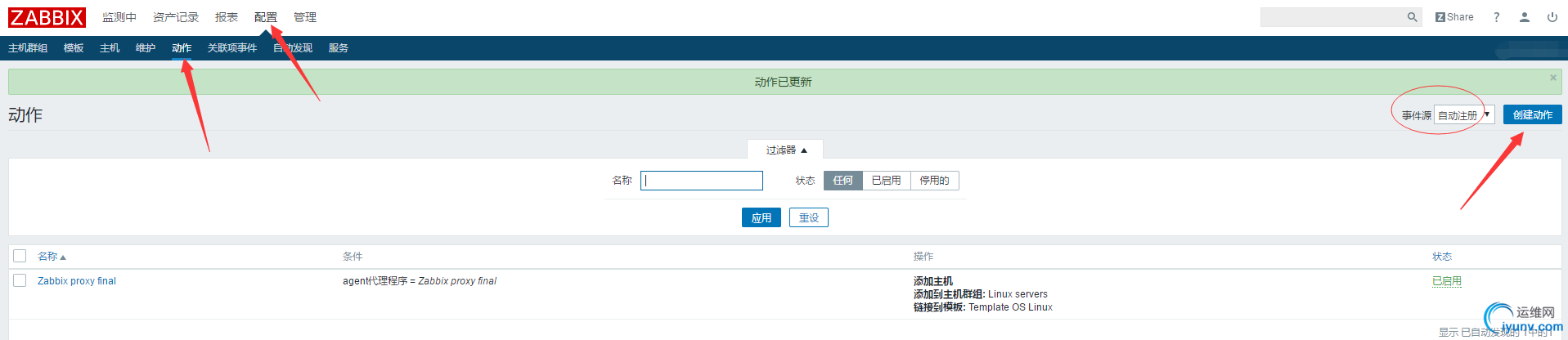Go to 主机群组 submenu

(x=28, y=48)
